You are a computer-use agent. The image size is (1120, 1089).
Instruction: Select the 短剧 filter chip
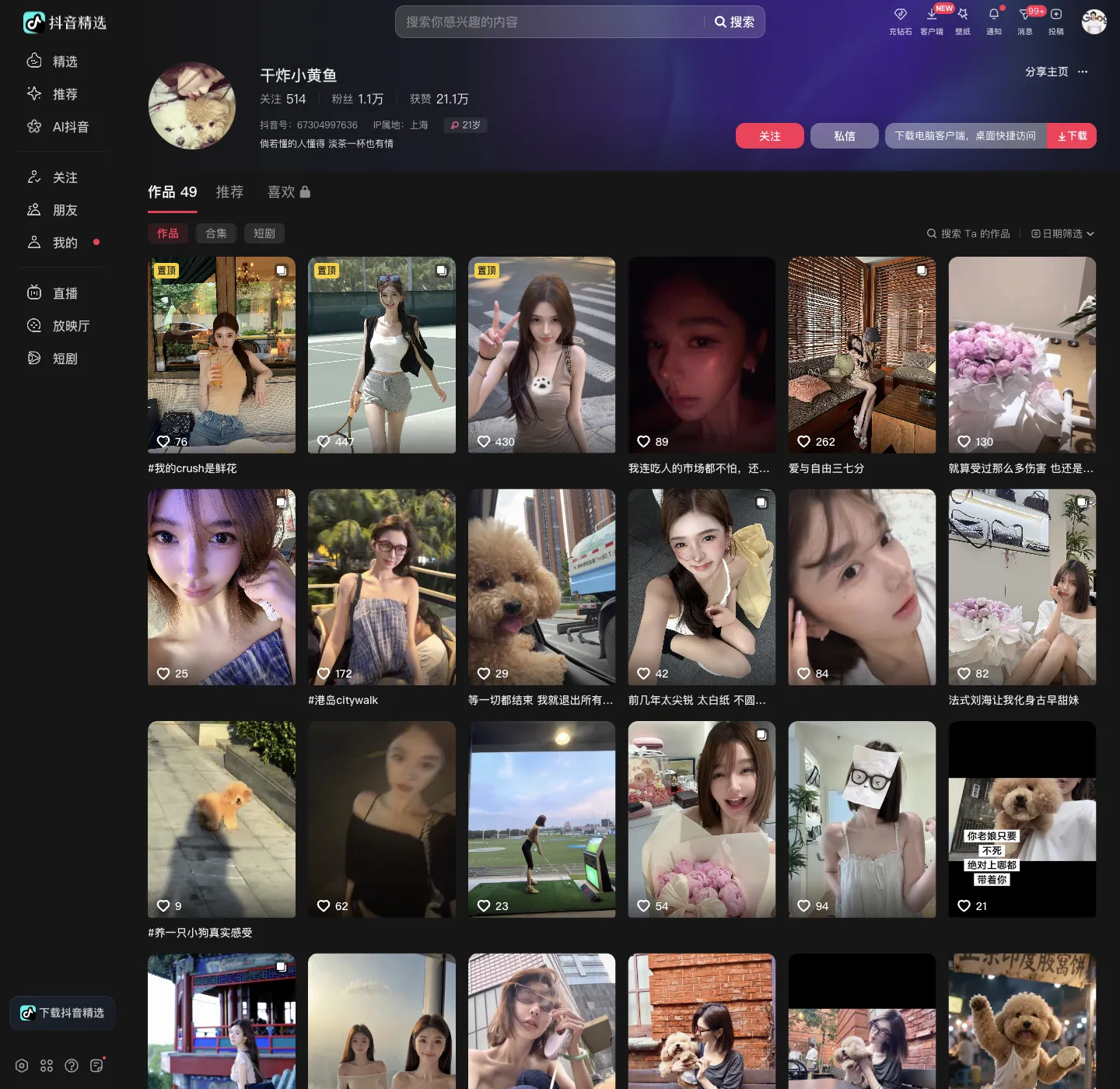click(264, 233)
